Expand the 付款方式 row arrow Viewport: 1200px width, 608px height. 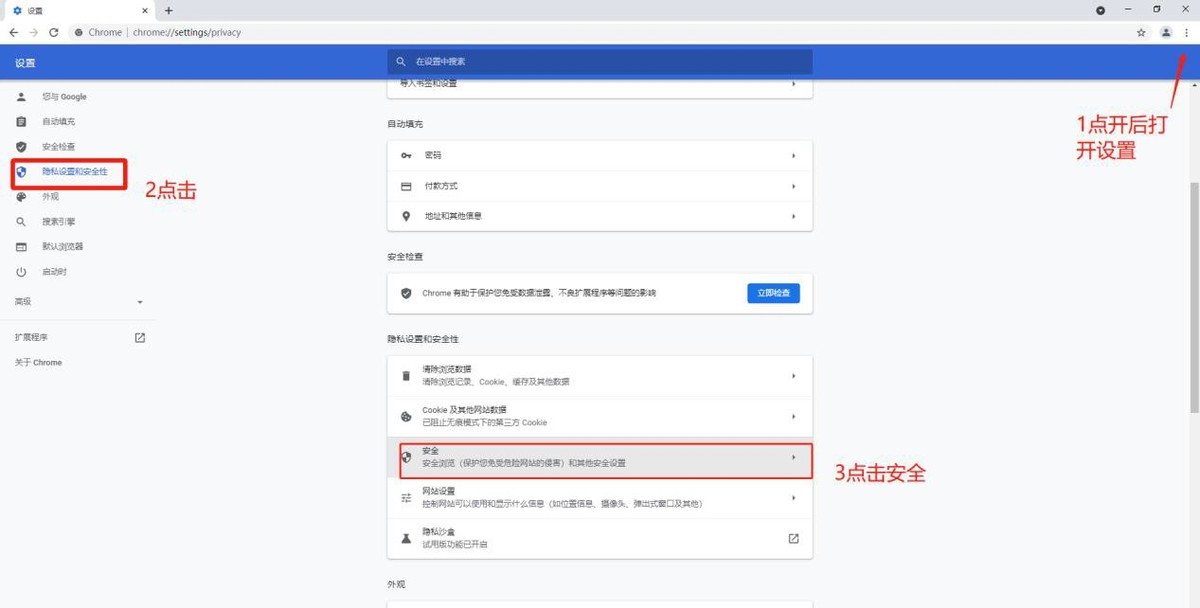793,186
